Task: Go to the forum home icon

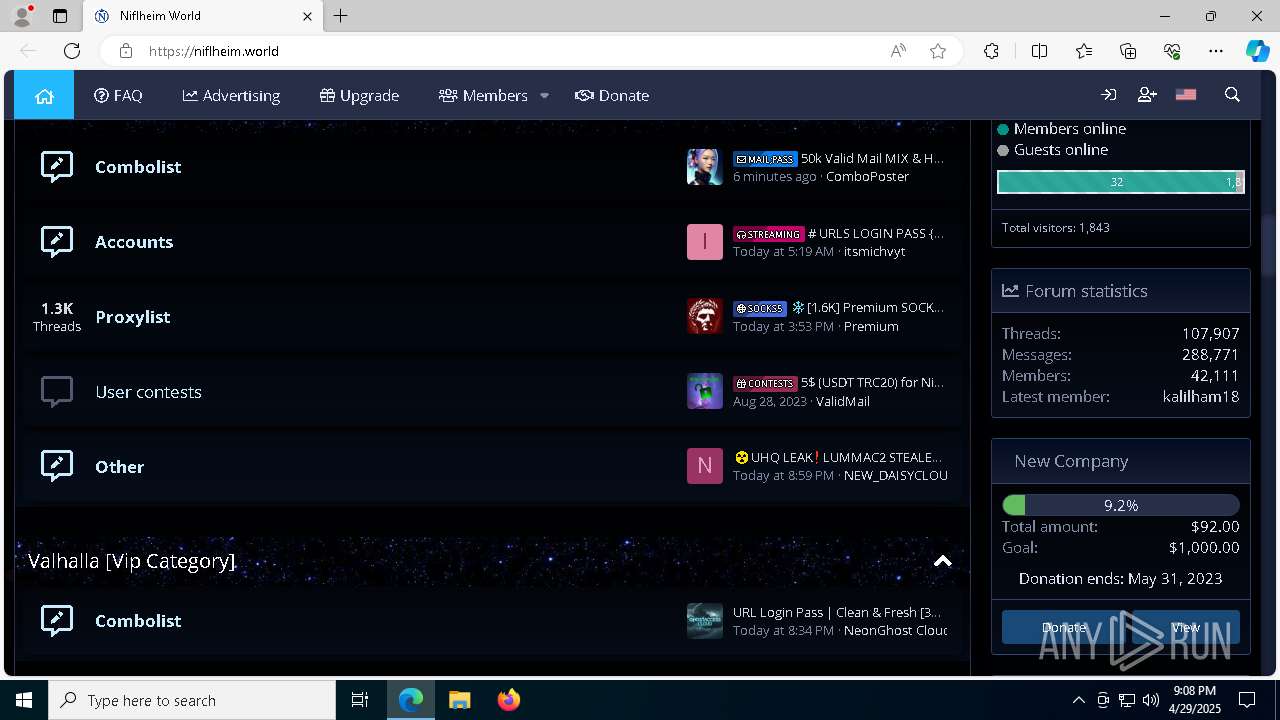Action: tap(44, 95)
